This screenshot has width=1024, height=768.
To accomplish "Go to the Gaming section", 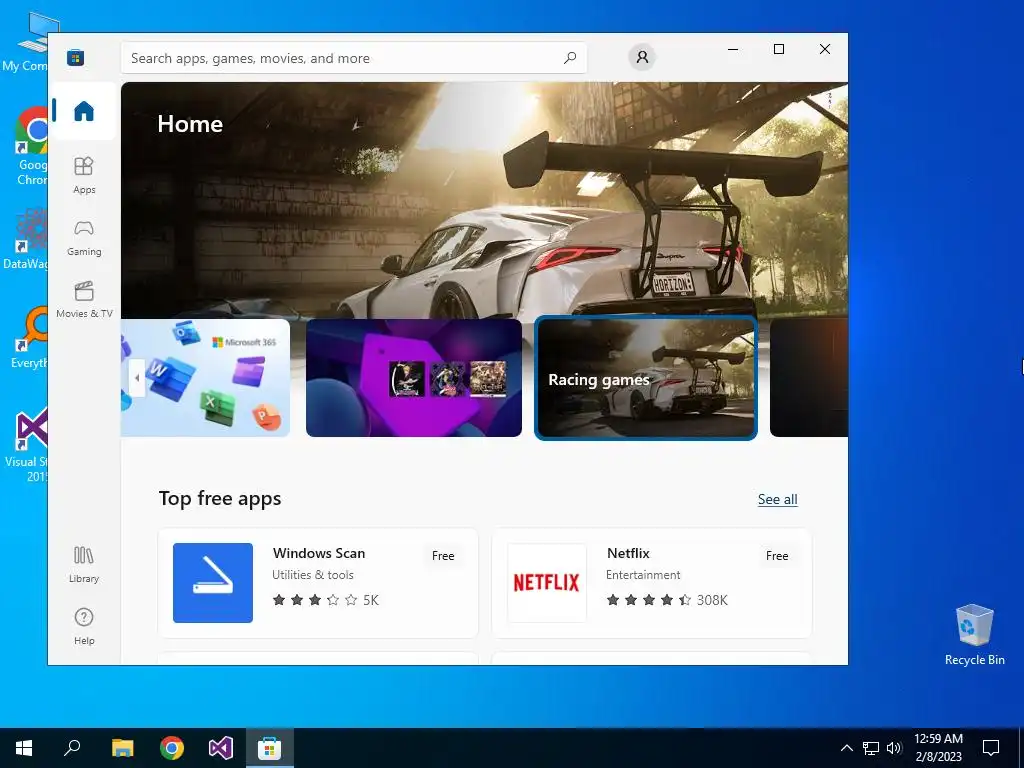I will pyautogui.click(x=84, y=238).
